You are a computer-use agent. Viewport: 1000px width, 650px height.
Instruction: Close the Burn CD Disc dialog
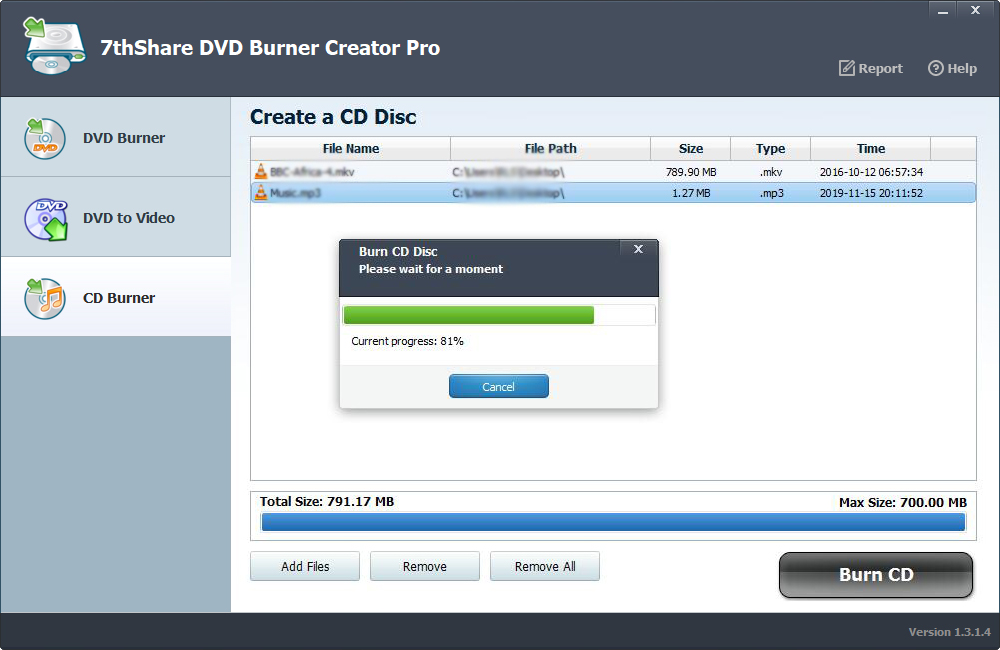pos(638,249)
